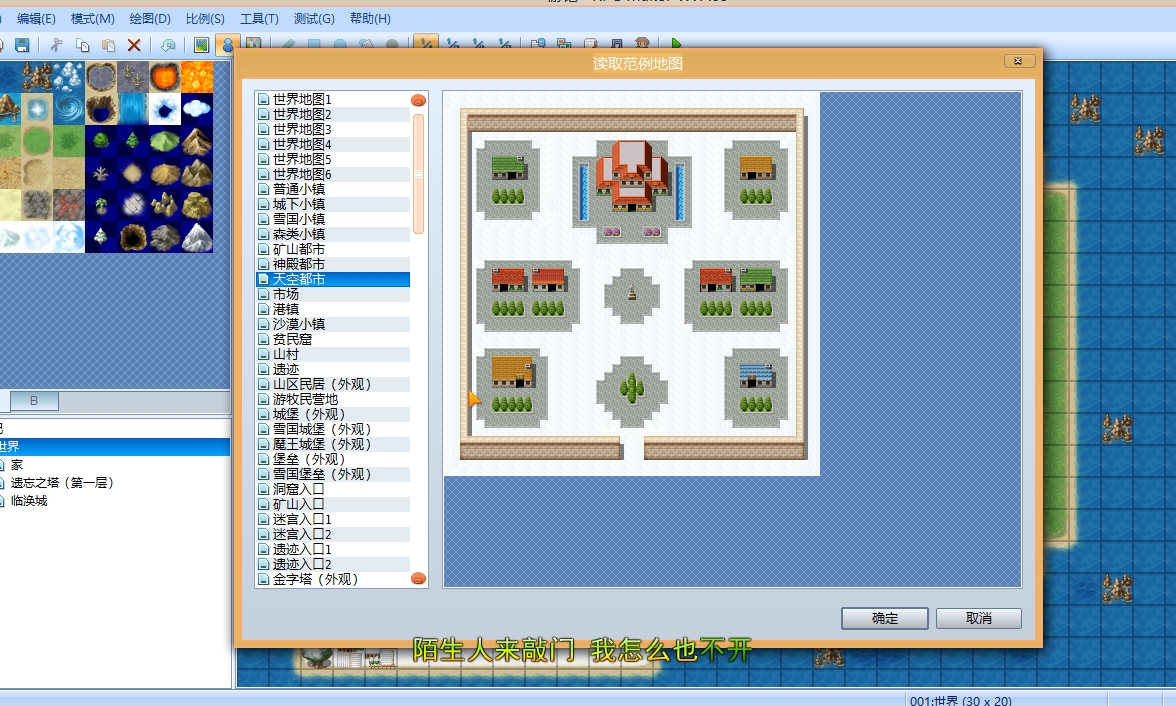
Task: Click the sample list scroll-up arrow
Action: (x=418, y=100)
